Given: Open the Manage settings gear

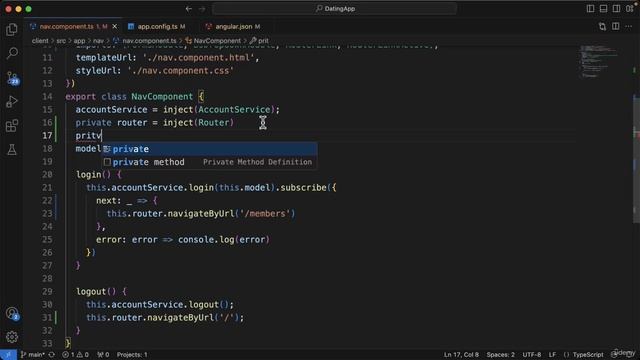Looking at the screenshot, I should (x=12, y=337).
